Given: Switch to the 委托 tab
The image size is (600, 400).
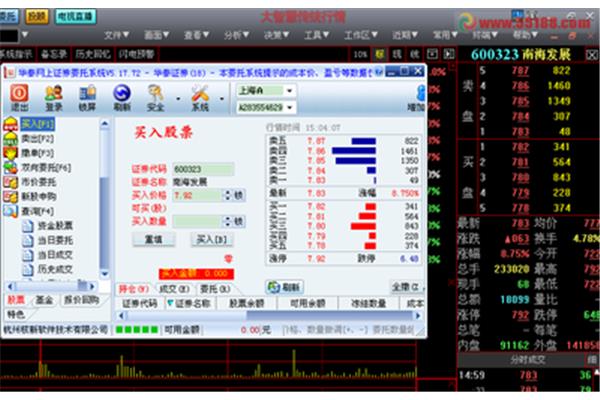Looking at the screenshot, I should tap(215, 288).
